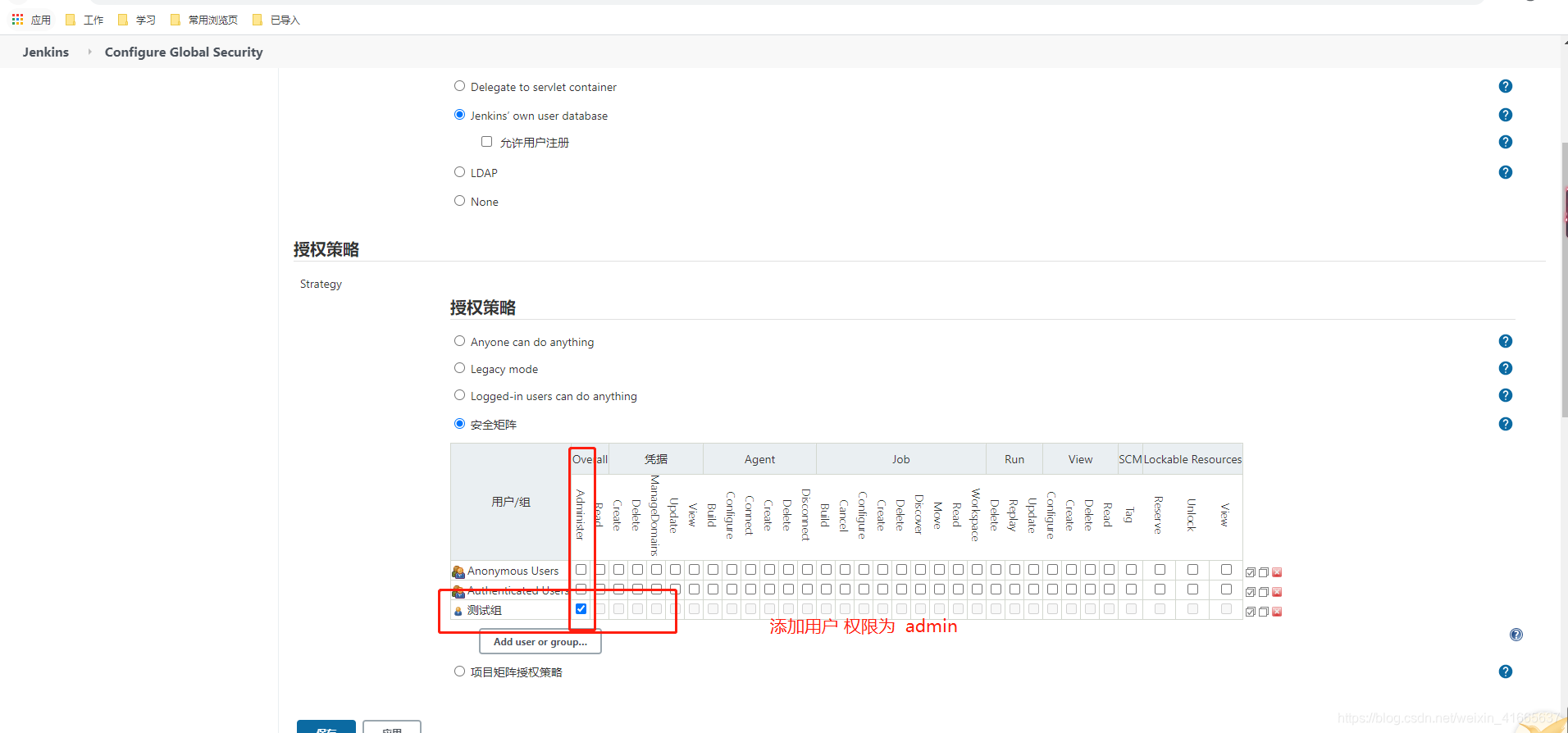Click the 测试组 user icon
The width and height of the screenshot is (1568, 733).
[x=458, y=611]
